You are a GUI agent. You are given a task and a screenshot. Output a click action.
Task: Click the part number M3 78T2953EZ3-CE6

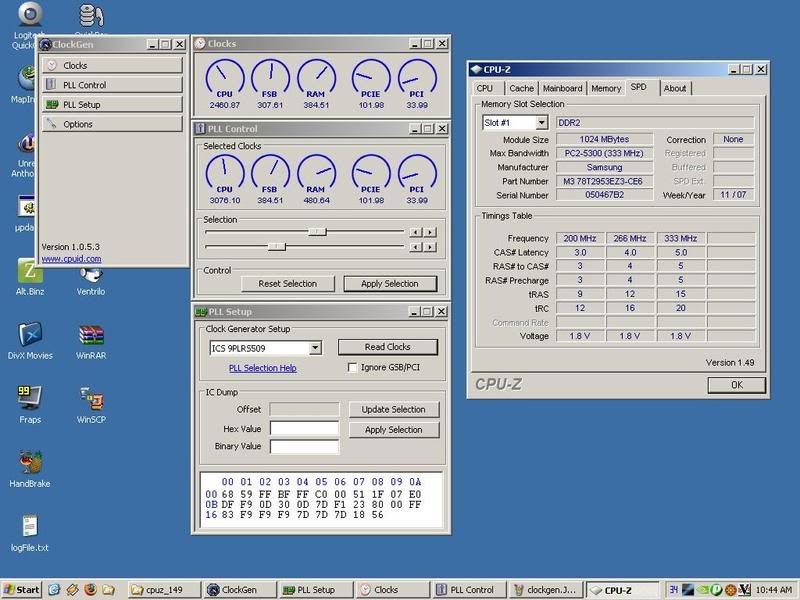[603, 181]
